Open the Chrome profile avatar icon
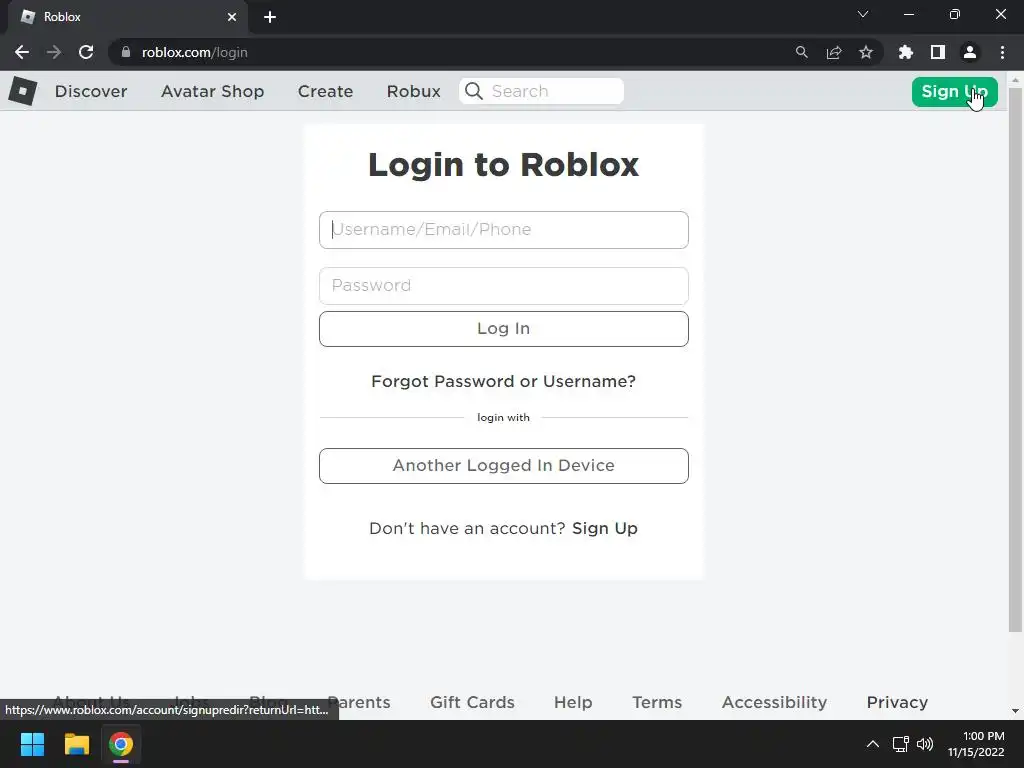The height and width of the screenshot is (768, 1024). pos(970,52)
